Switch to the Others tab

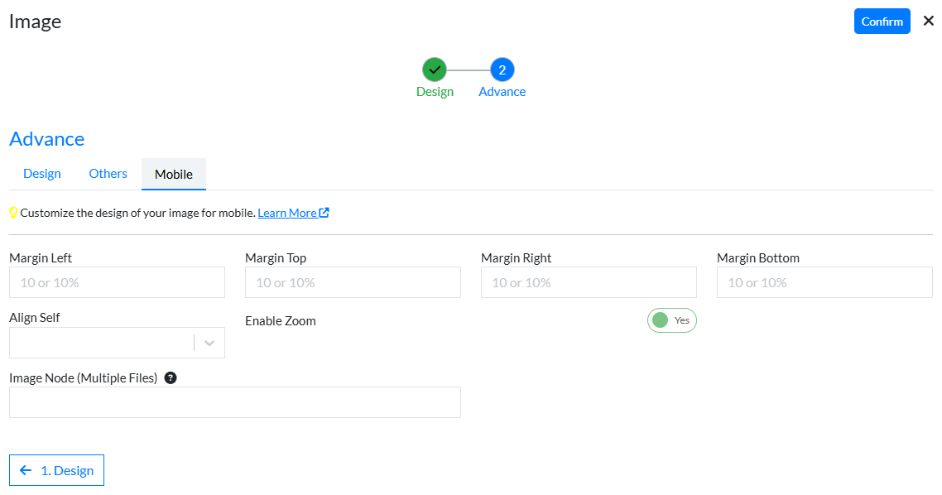[108, 174]
